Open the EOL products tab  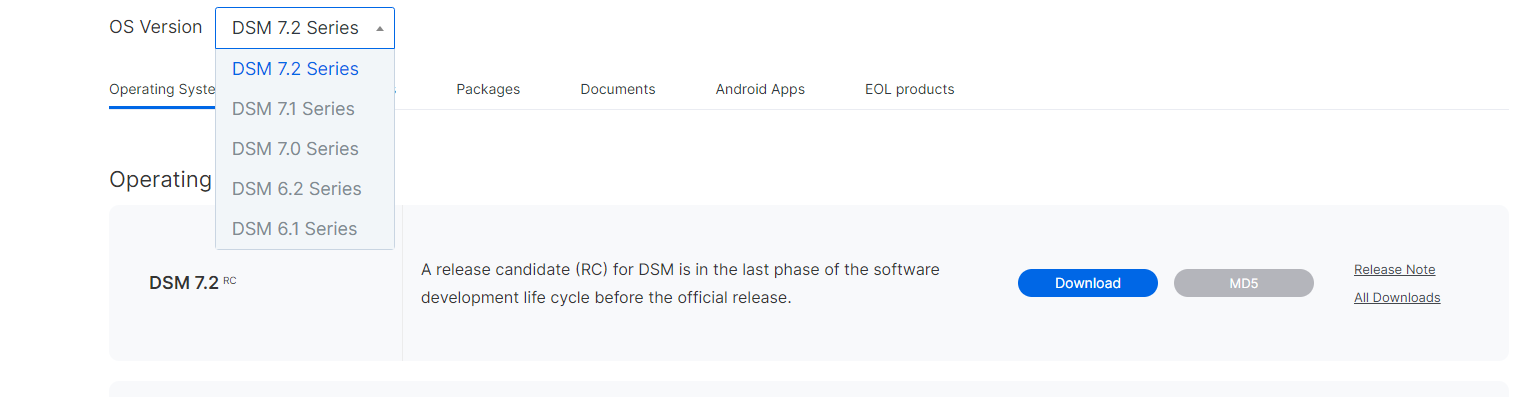(x=910, y=89)
